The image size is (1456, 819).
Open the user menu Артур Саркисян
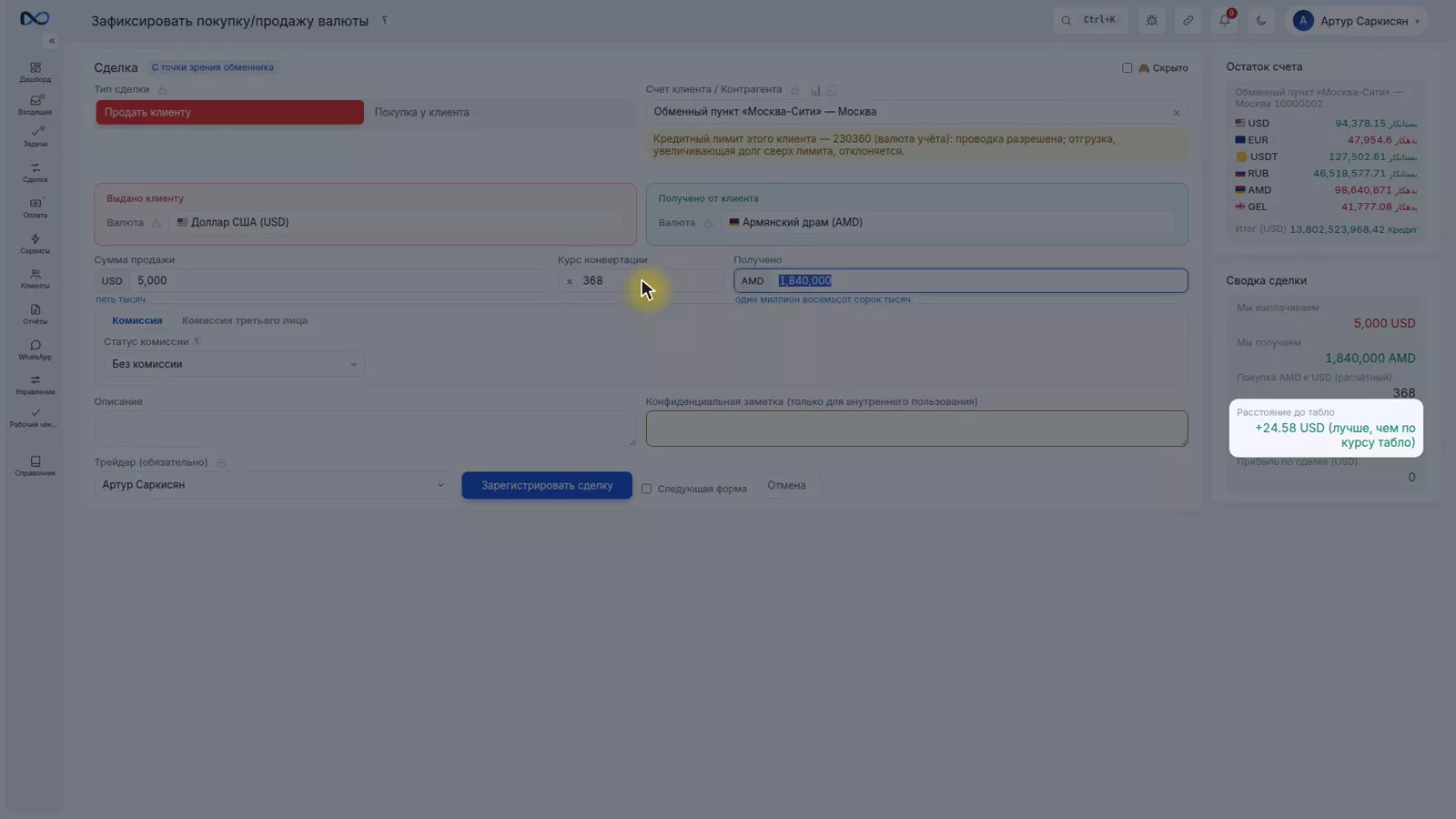(1356, 20)
